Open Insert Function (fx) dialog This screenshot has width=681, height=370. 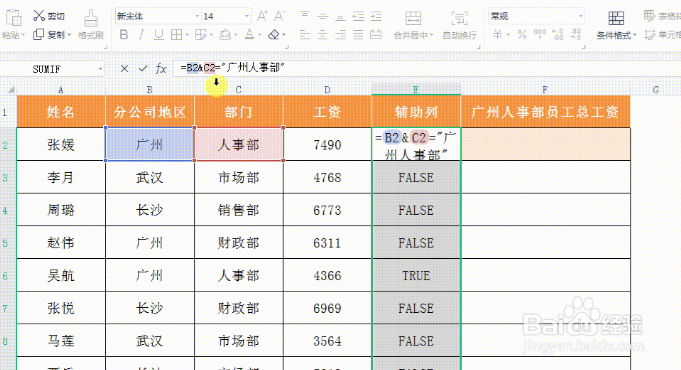161,69
